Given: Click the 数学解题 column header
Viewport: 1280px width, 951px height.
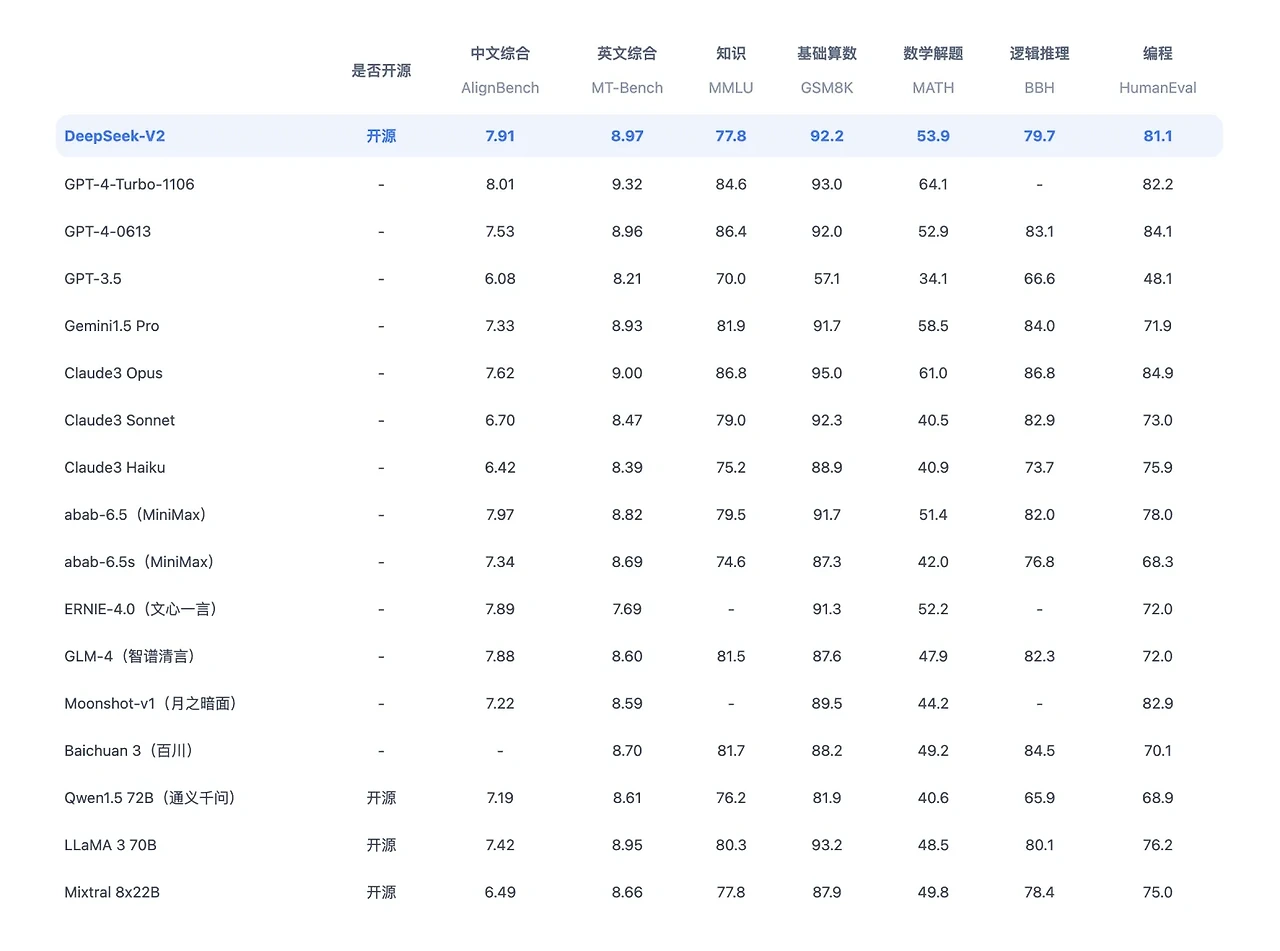Looking at the screenshot, I should point(933,54).
